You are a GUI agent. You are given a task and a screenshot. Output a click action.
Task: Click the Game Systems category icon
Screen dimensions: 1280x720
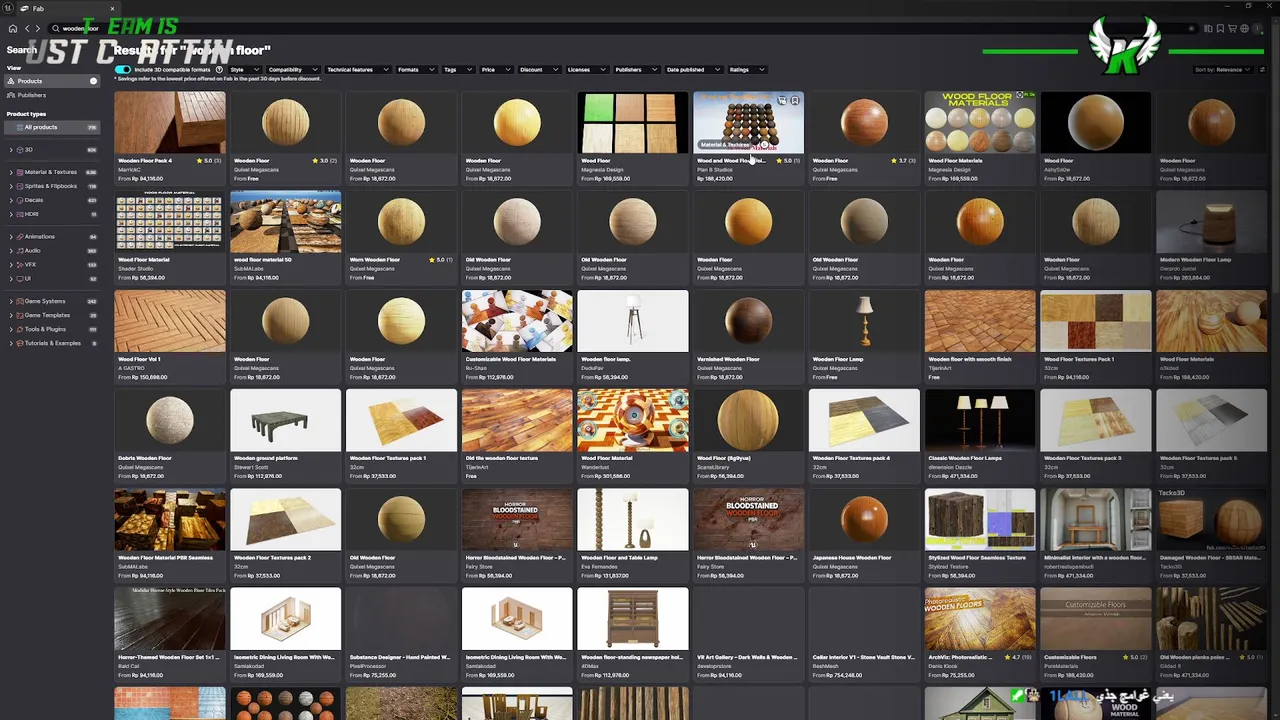[x=18, y=301]
